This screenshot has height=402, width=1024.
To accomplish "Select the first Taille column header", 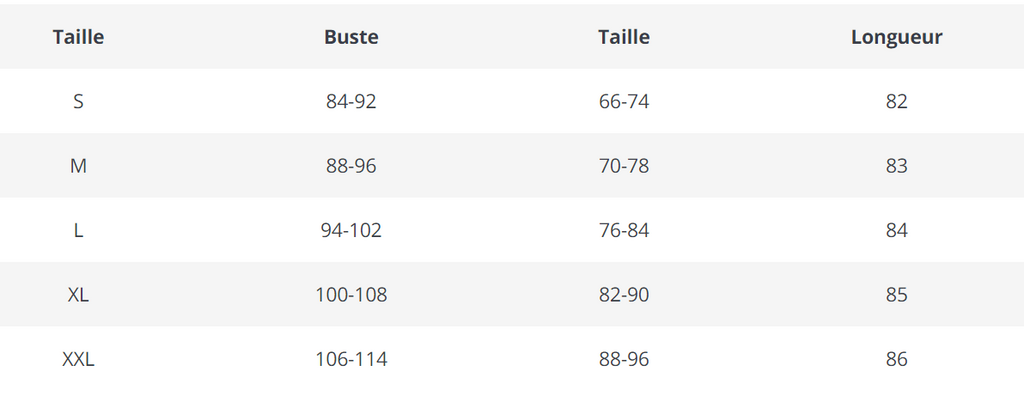I will 78,37.
